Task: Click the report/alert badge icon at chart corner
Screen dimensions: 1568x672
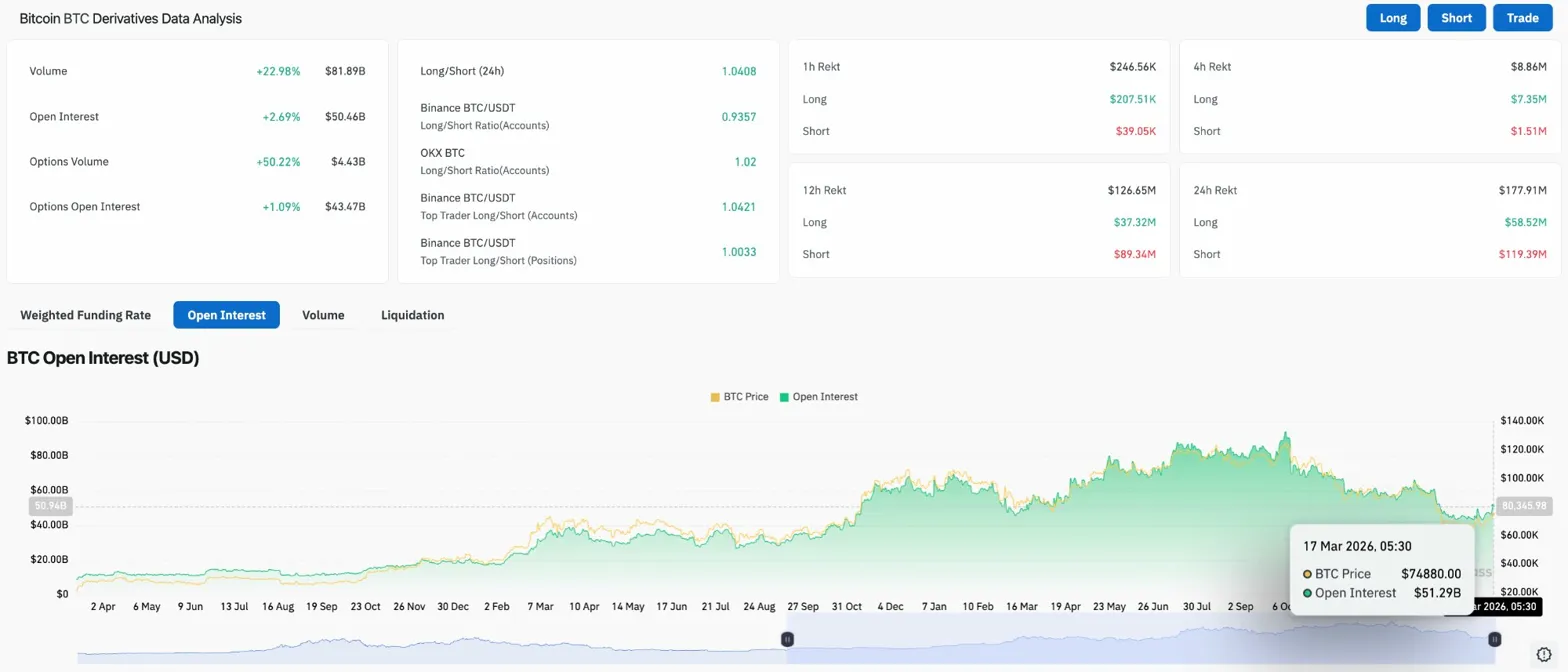Action: tap(1543, 654)
